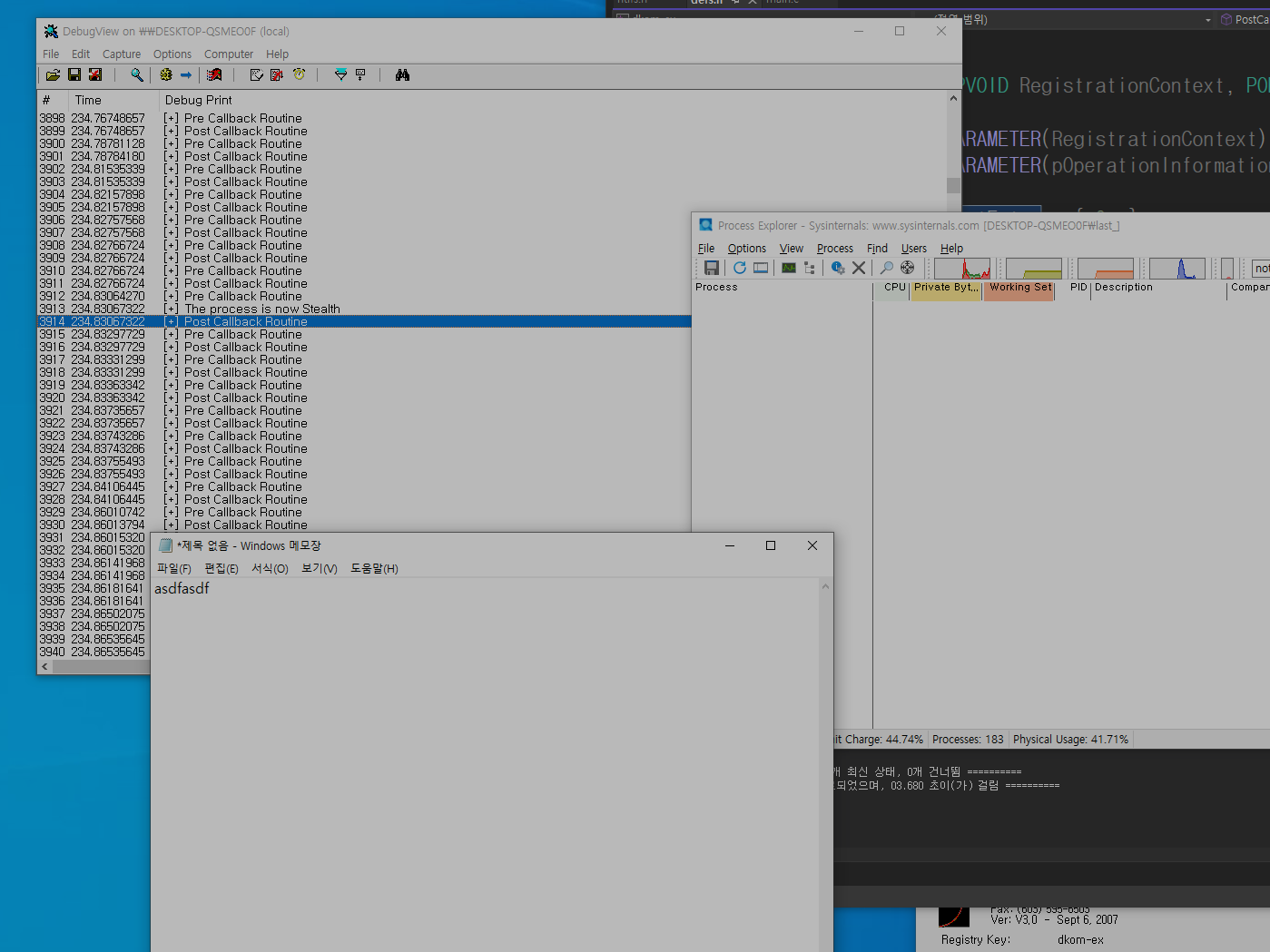Open View menu in Process Explorer
1270x952 pixels.
(792, 249)
